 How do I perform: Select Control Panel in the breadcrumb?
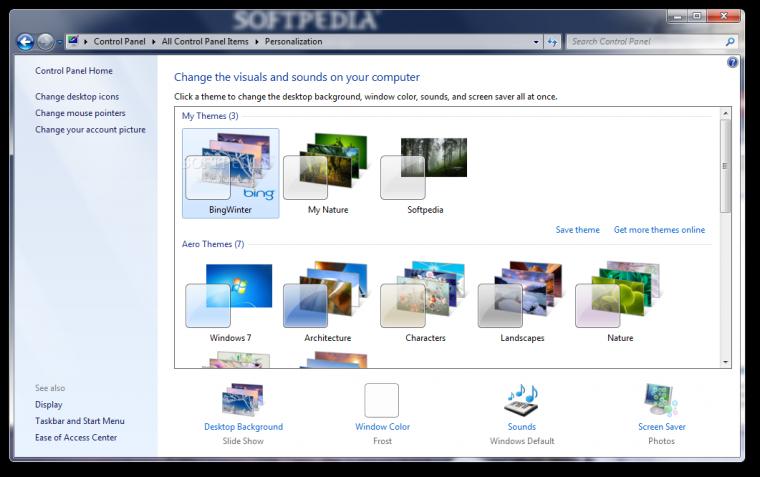tap(119, 42)
